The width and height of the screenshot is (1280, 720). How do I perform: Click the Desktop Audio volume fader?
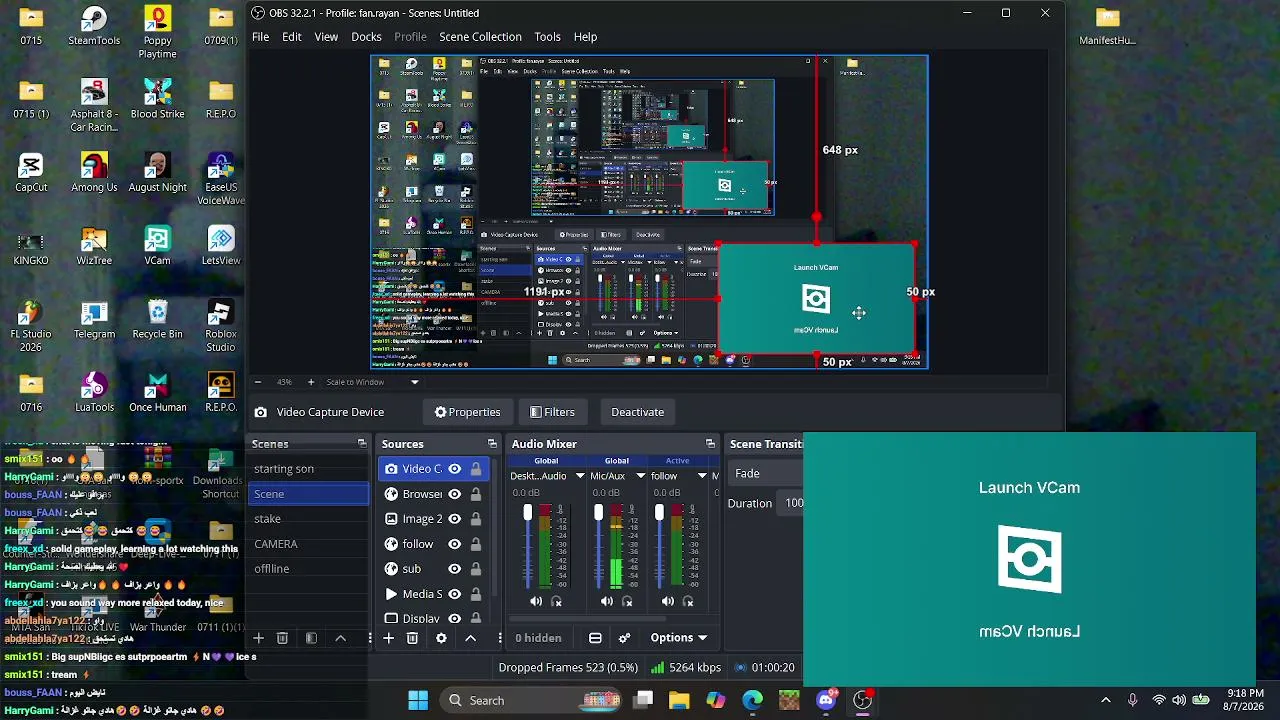coord(528,513)
